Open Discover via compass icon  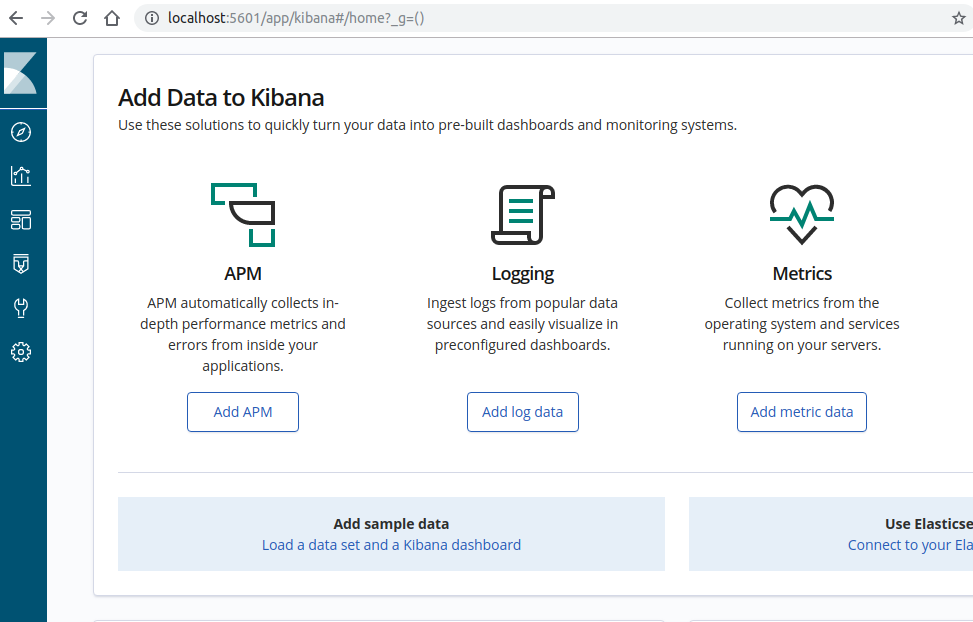coord(20,132)
